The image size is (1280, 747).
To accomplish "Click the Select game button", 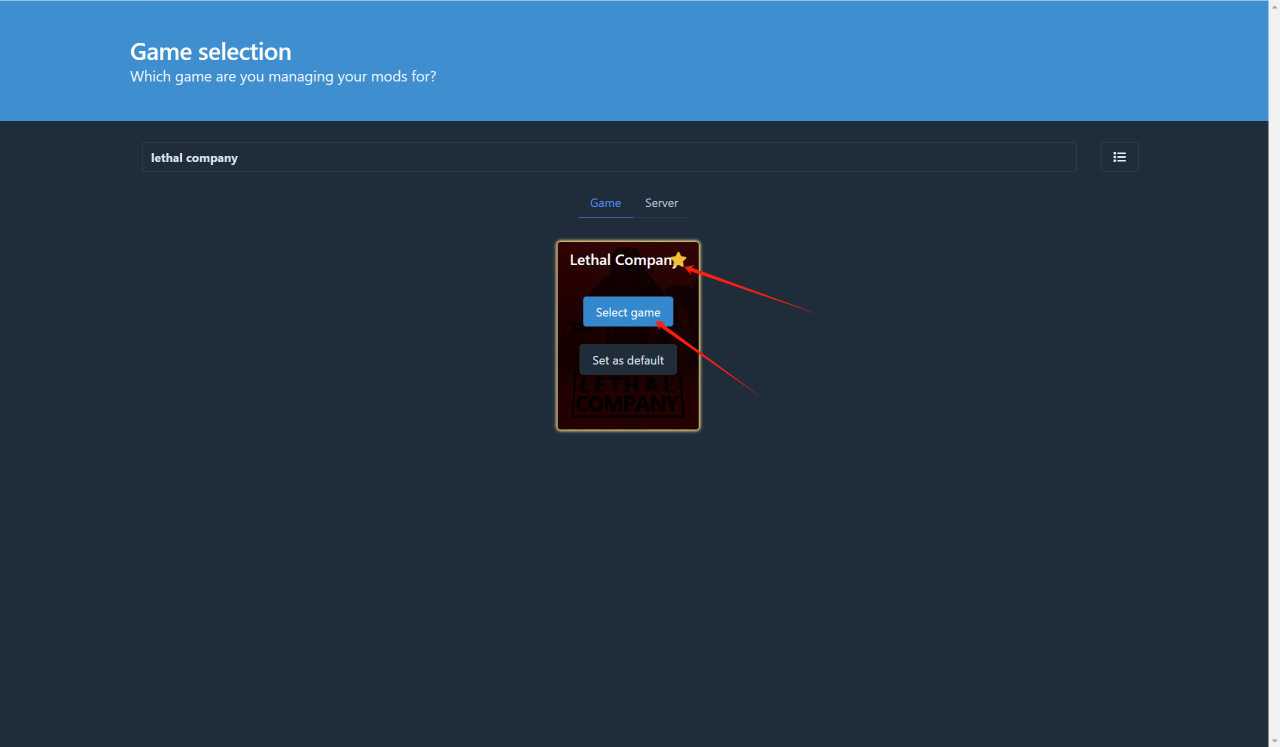I will pyautogui.click(x=628, y=312).
